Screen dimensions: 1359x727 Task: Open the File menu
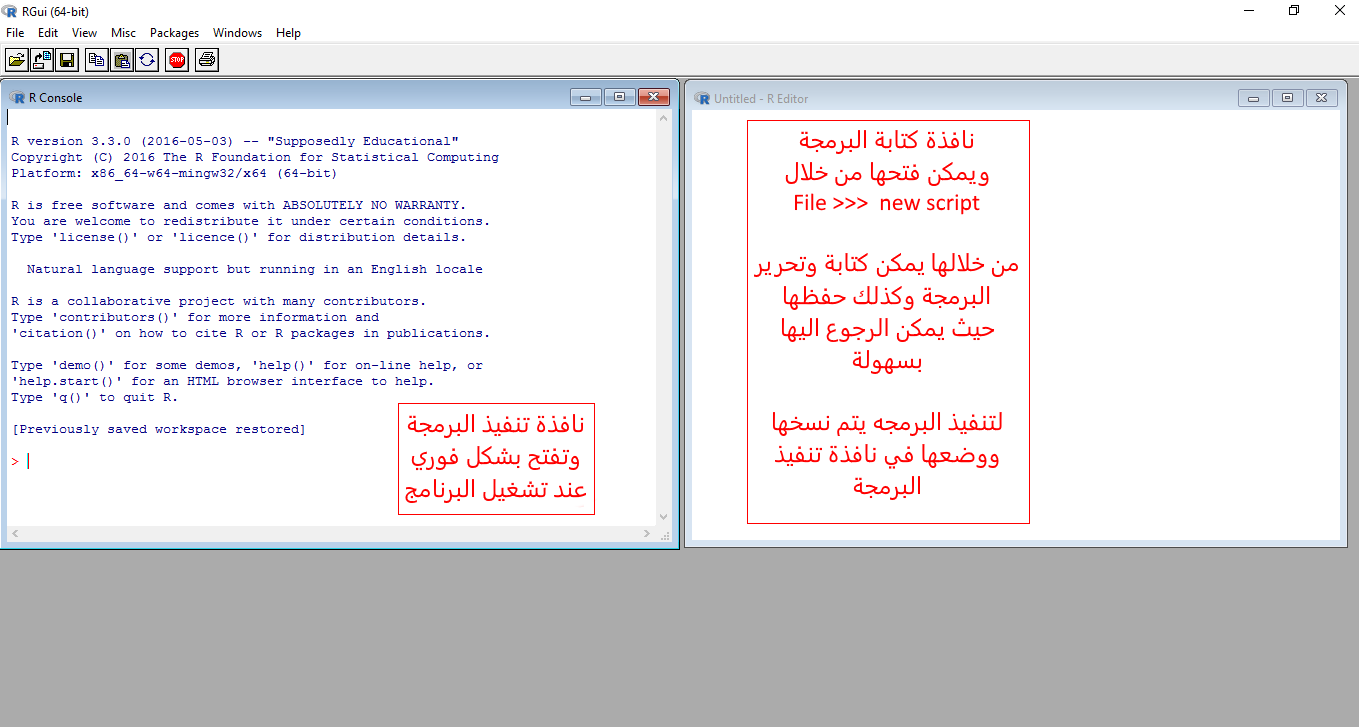click(x=15, y=33)
